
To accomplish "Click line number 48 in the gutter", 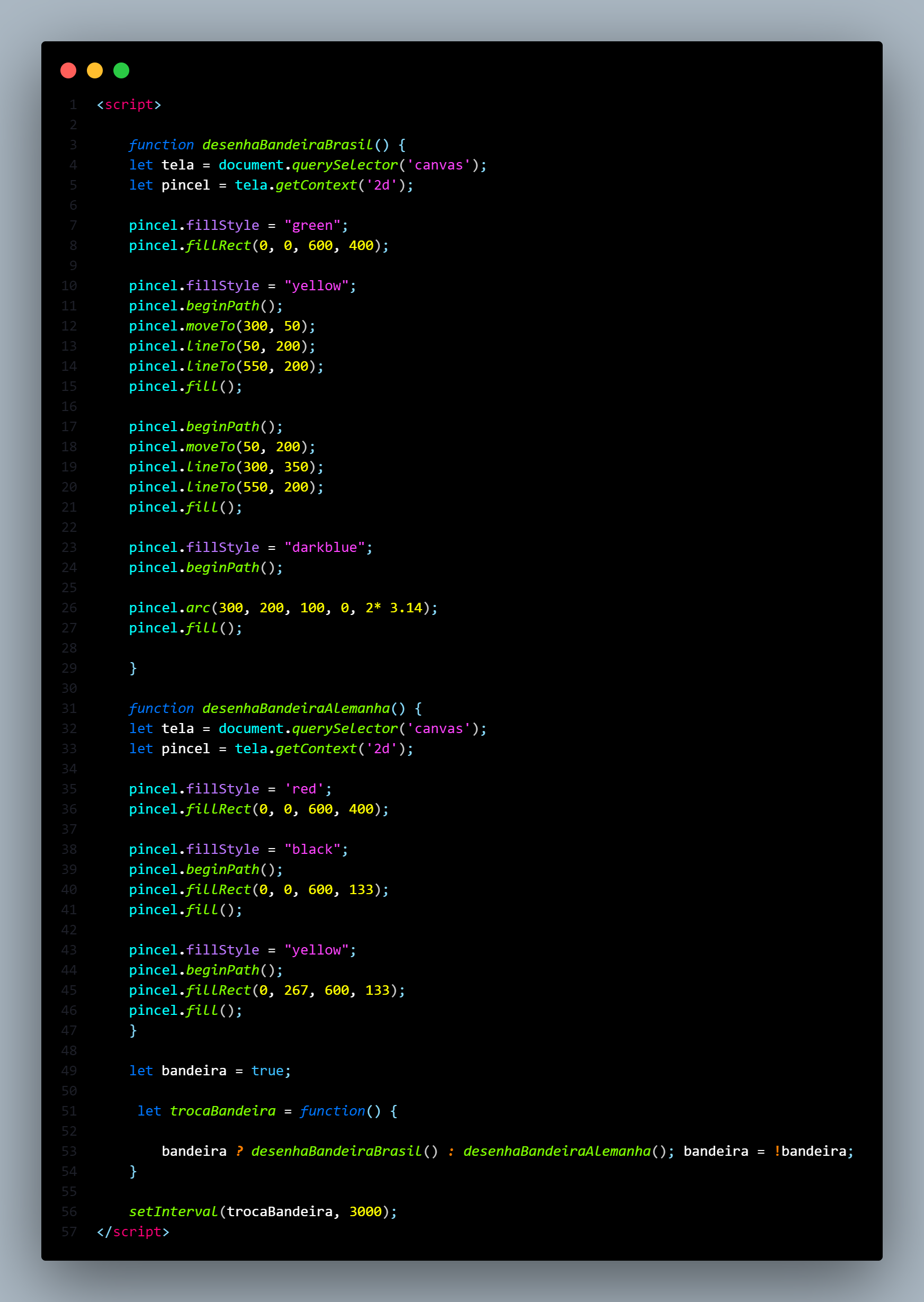I will click(69, 1050).
